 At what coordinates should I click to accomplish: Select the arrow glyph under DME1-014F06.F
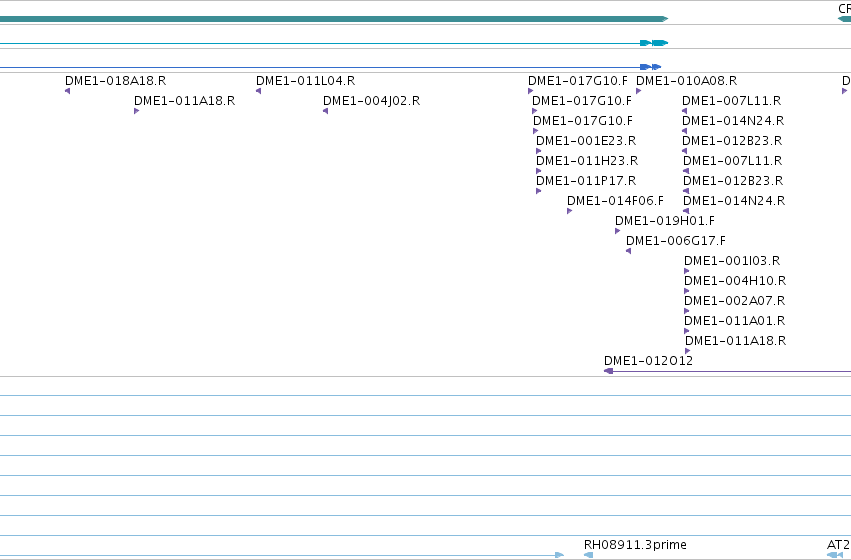[x=569, y=211]
